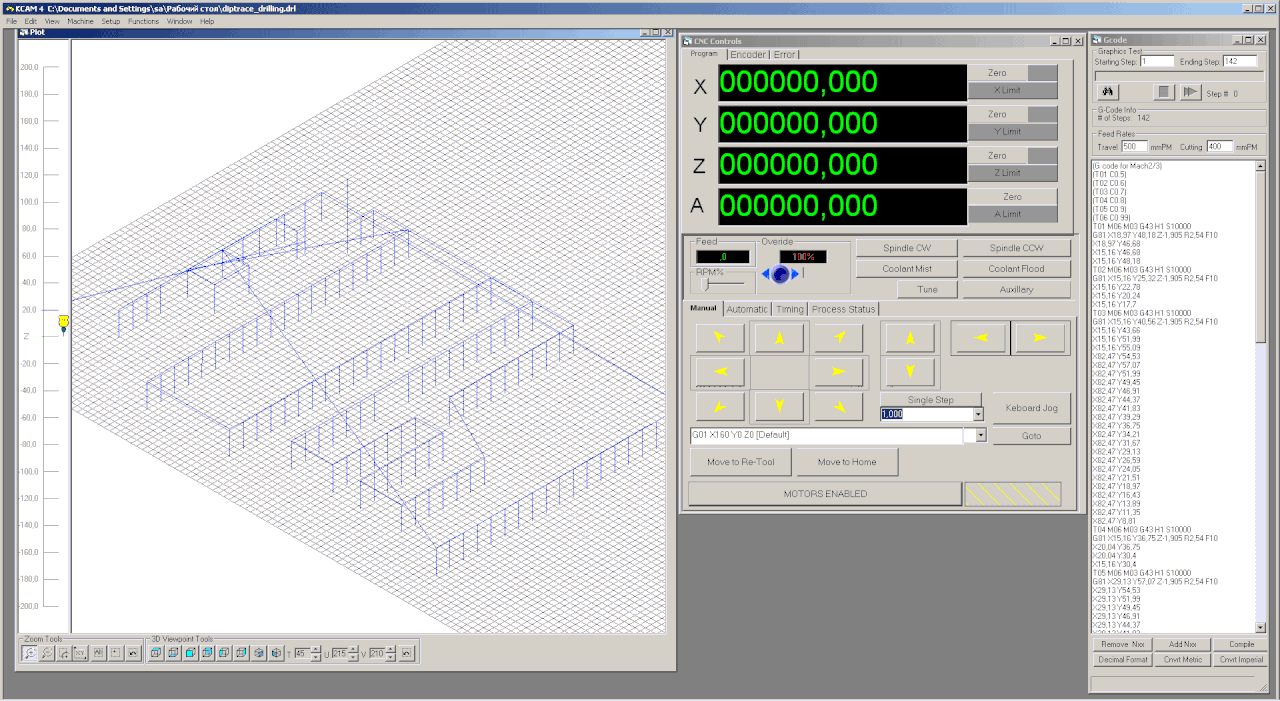Image resolution: width=1280 pixels, height=701 pixels.
Task: Click the binoculars search button in Gcode
Action: click(1109, 92)
